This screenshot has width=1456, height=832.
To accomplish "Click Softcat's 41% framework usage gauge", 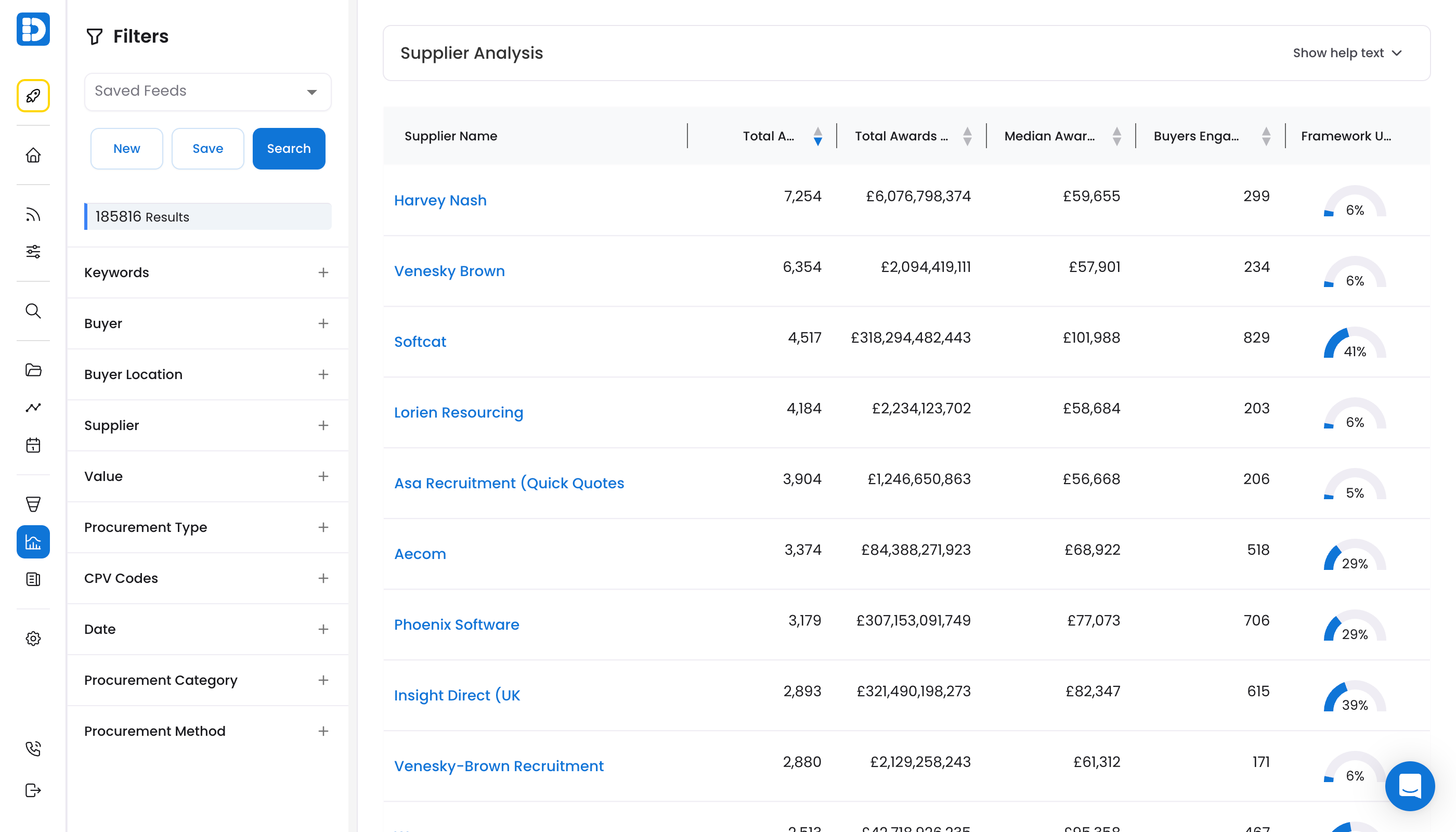I will (x=1354, y=345).
